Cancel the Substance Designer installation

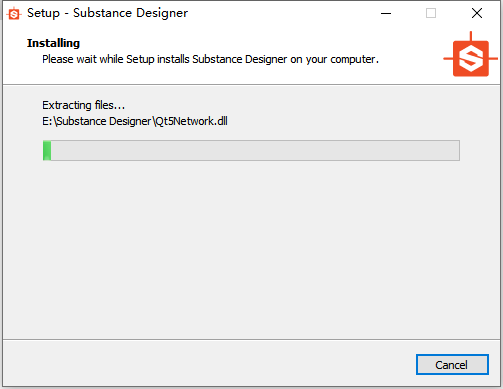coord(452,365)
